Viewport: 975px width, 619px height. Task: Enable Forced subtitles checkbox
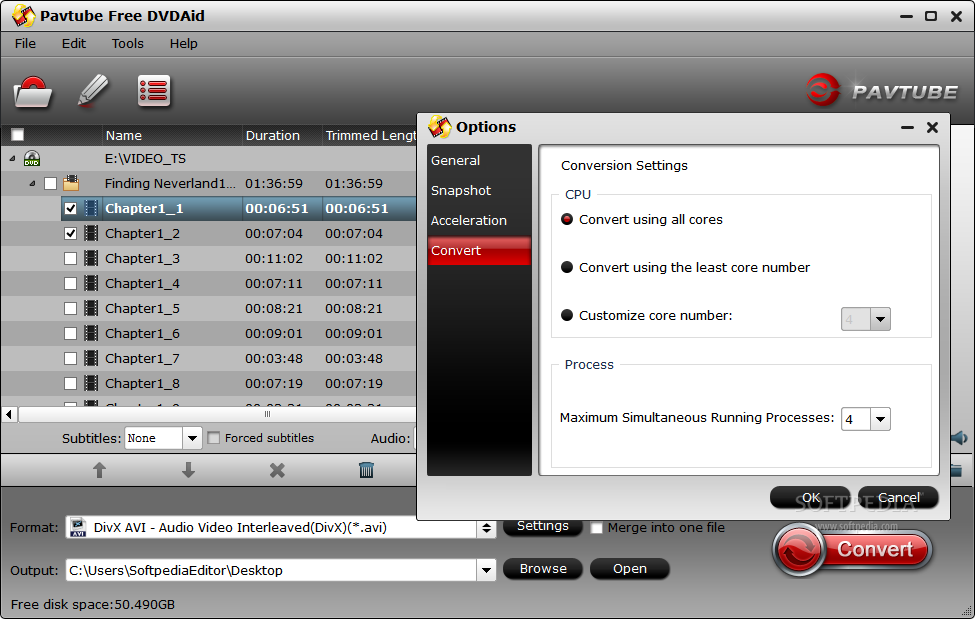pos(213,438)
